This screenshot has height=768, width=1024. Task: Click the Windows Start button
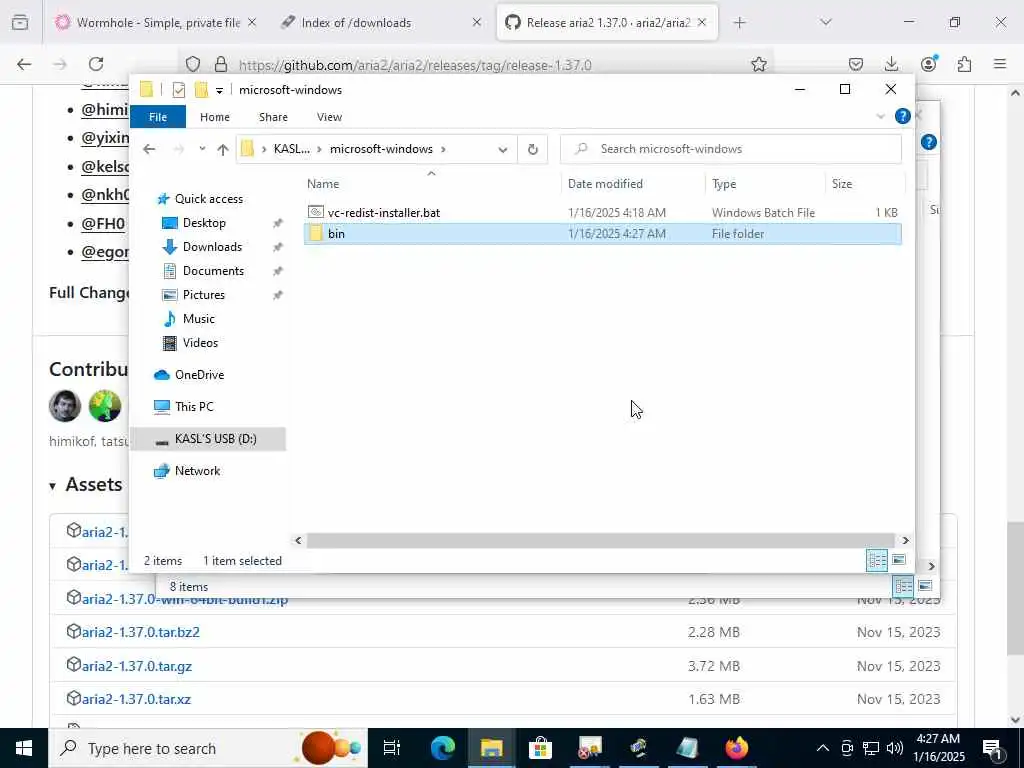tap(24, 748)
